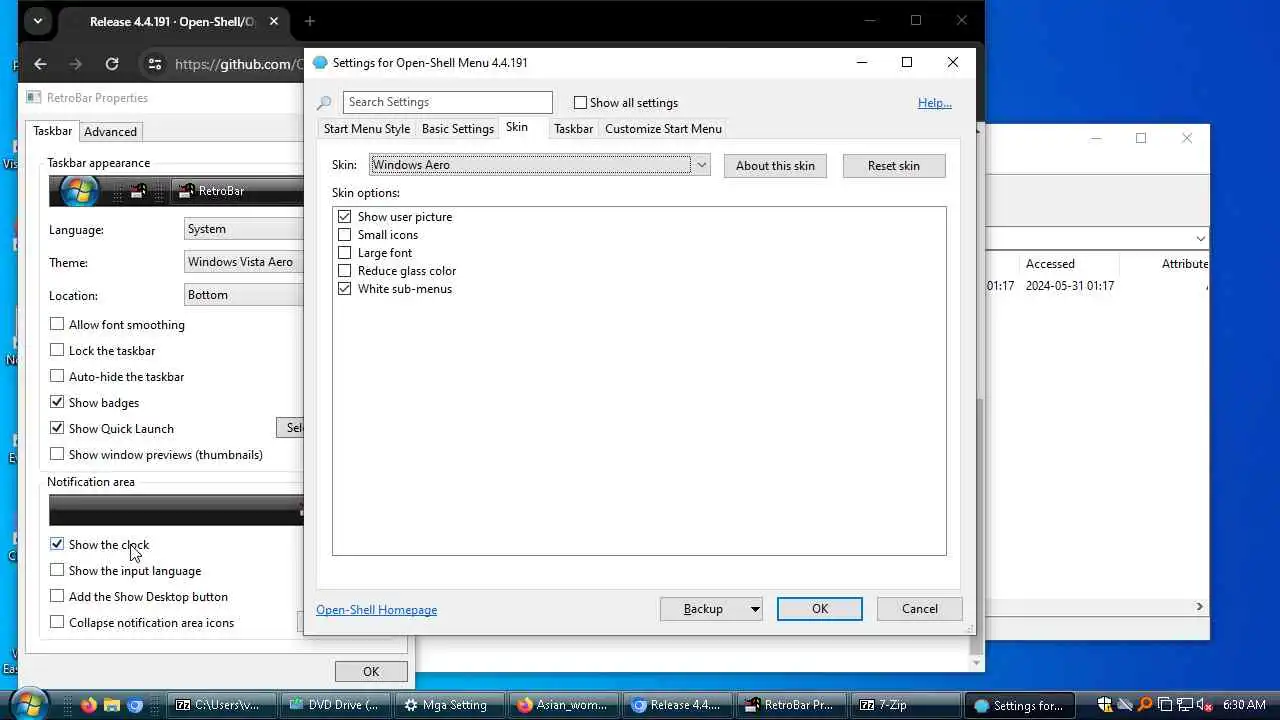Screen dimensions: 1280x720
Task: Click About this skin button
Action: click(x=775, y=166)
